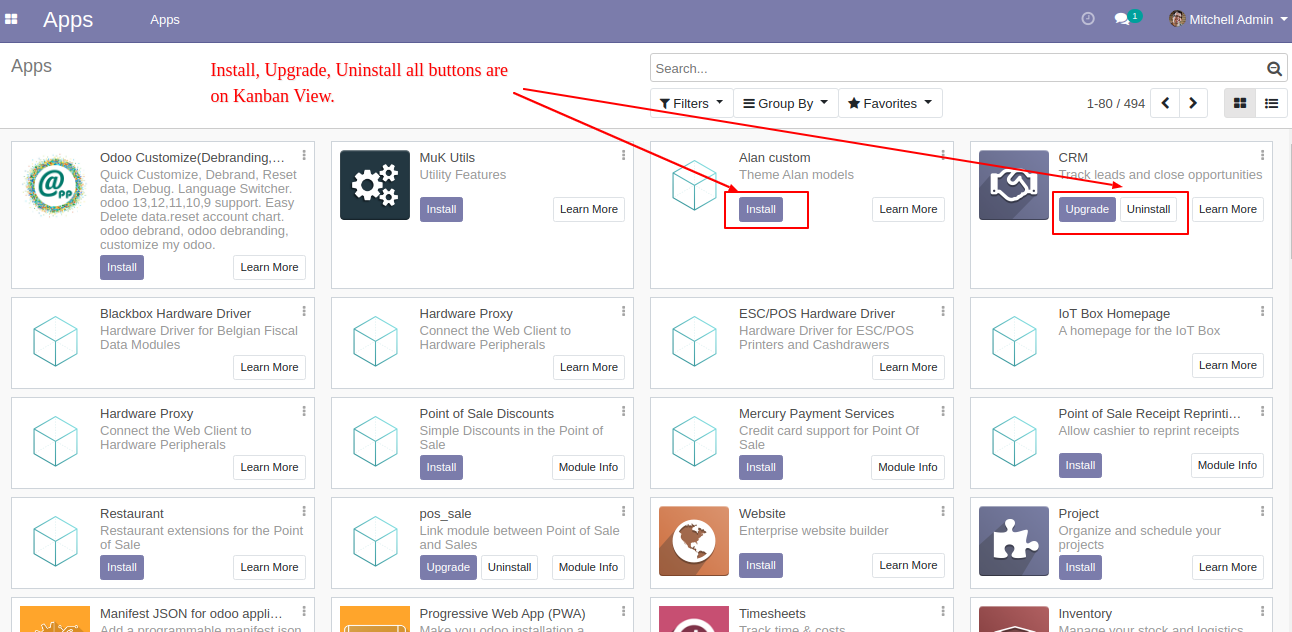The height and width of the screenshot is (632, 1292).
Task: Upgrade the CRM module
Action: tap(1087, 209)
